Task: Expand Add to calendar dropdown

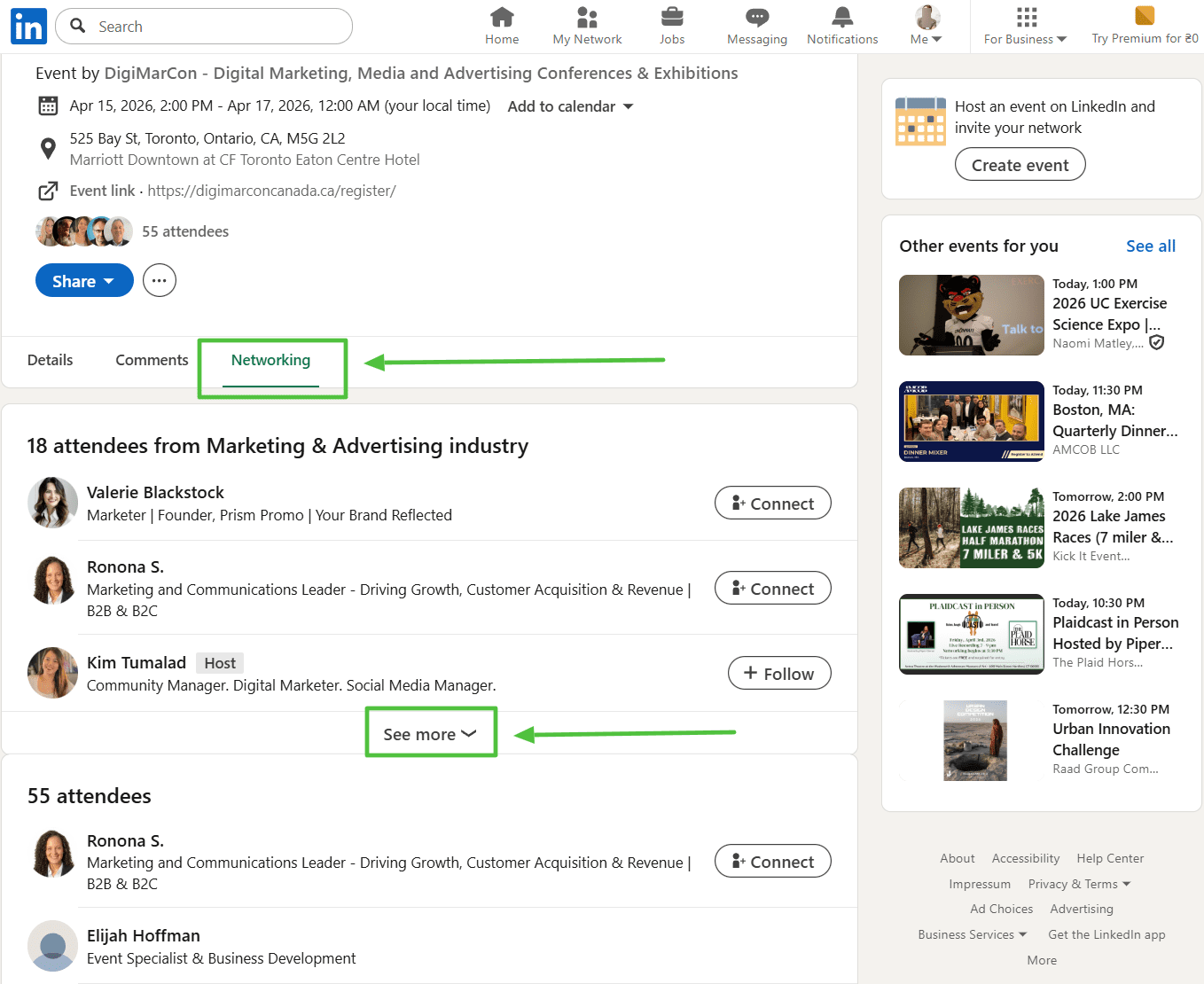Action: click(x=570, y=106)
